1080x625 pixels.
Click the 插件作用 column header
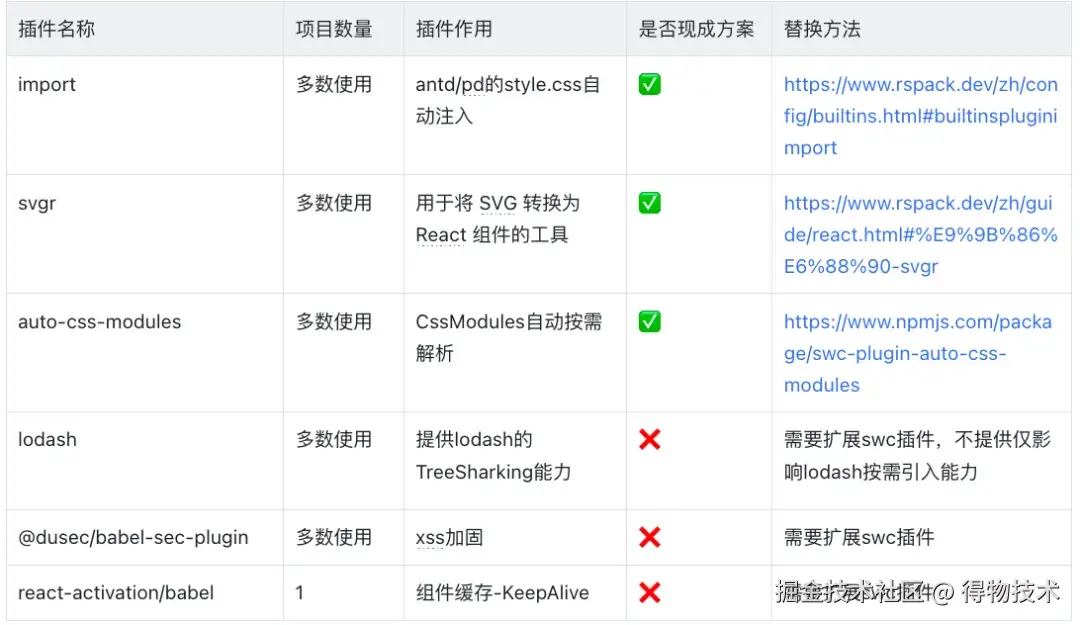[x=454, y=29]
